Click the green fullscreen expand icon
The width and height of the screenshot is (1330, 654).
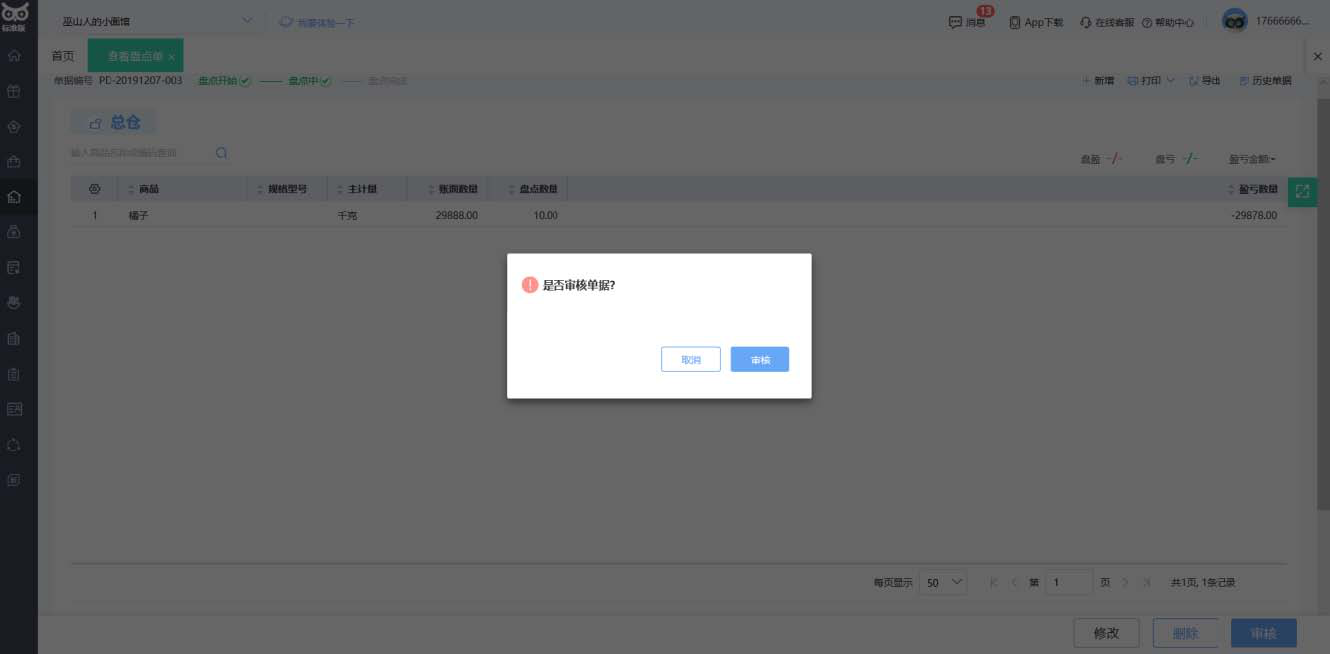pyautogui.click(x=1302, y=192)
